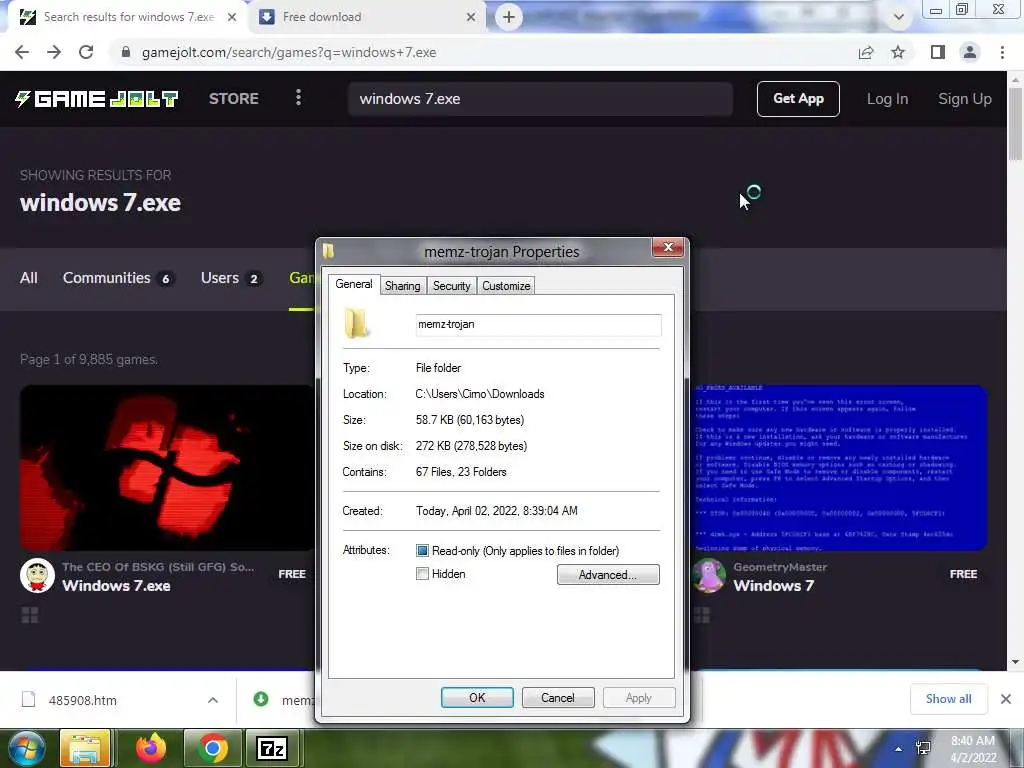Viewport: 1024px width, 768px height.
Task: Click Show all downloads button
Action: pyautogui.click(x=948, y=699)
